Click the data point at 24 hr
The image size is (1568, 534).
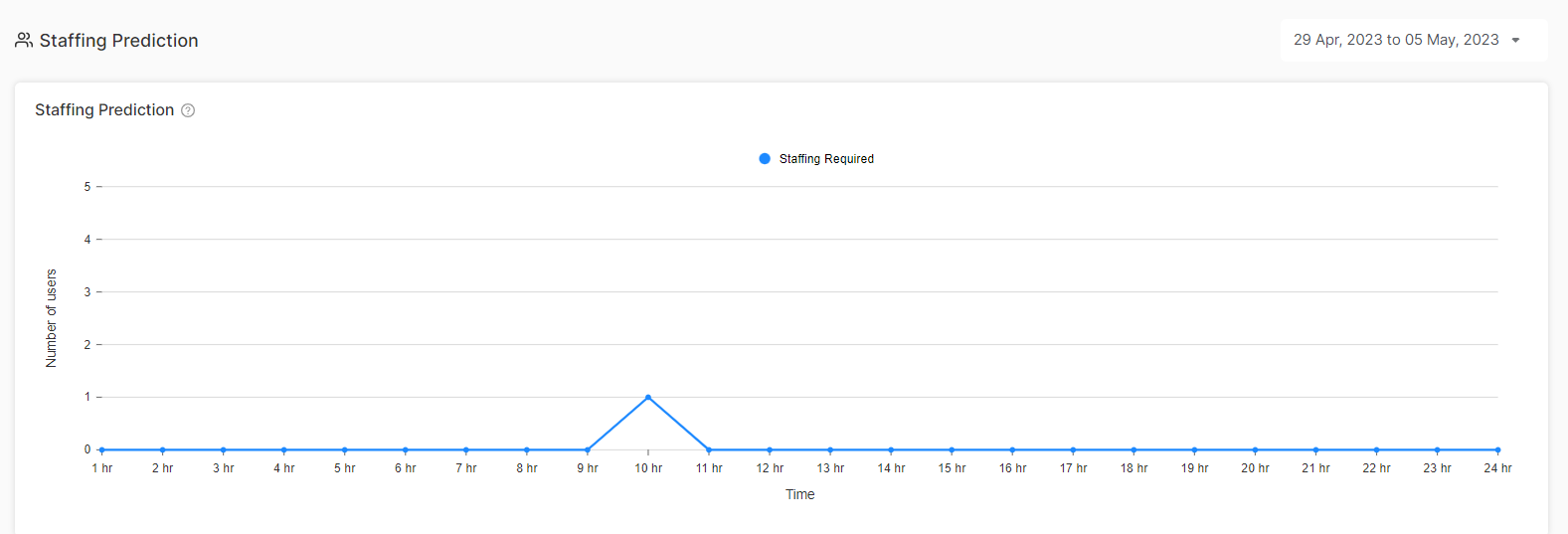[1497, 450]
